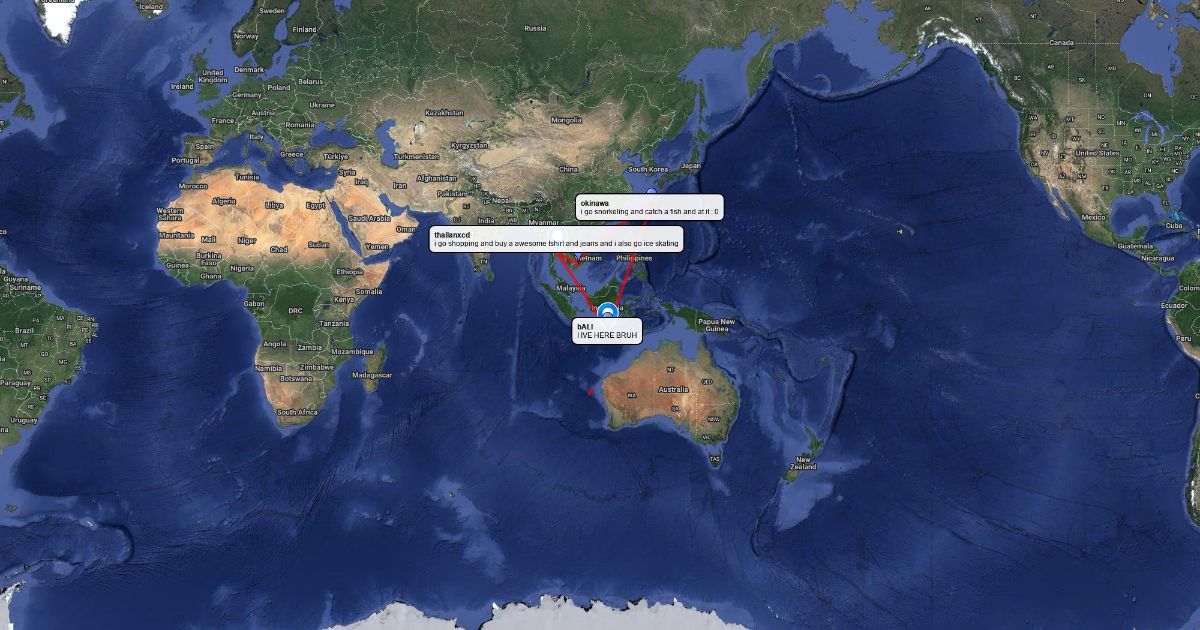Click the short red line west of Australia
The height and width of the screenshot is (630, 1200).
(x=591, y=390)
